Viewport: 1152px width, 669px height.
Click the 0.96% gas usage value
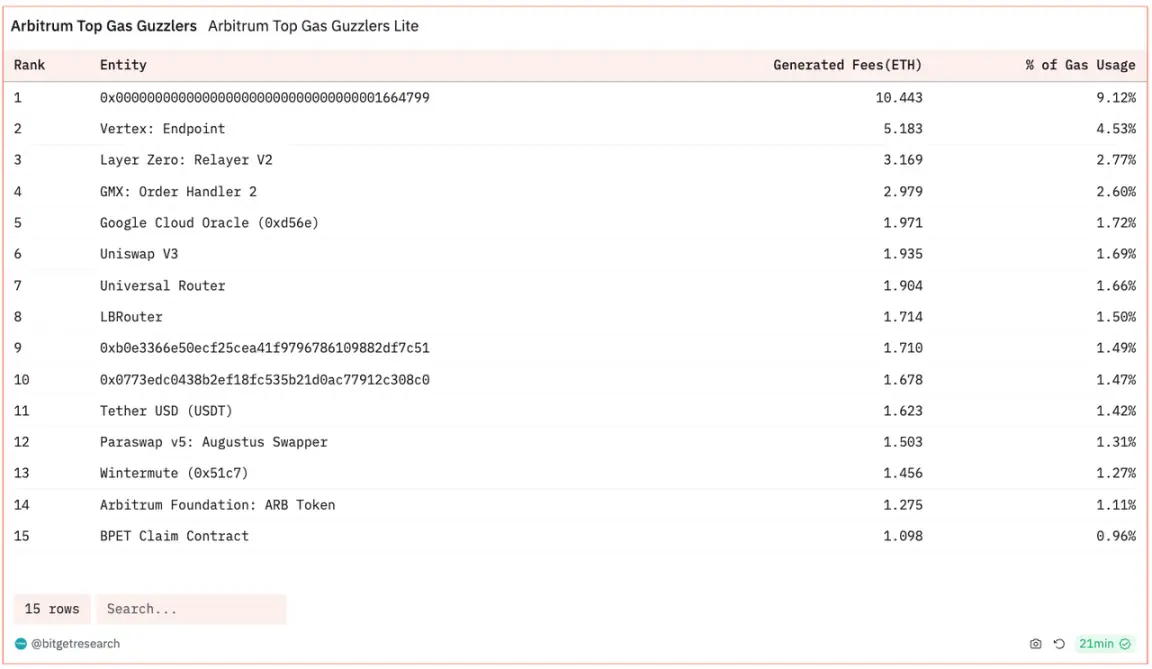1116,536
